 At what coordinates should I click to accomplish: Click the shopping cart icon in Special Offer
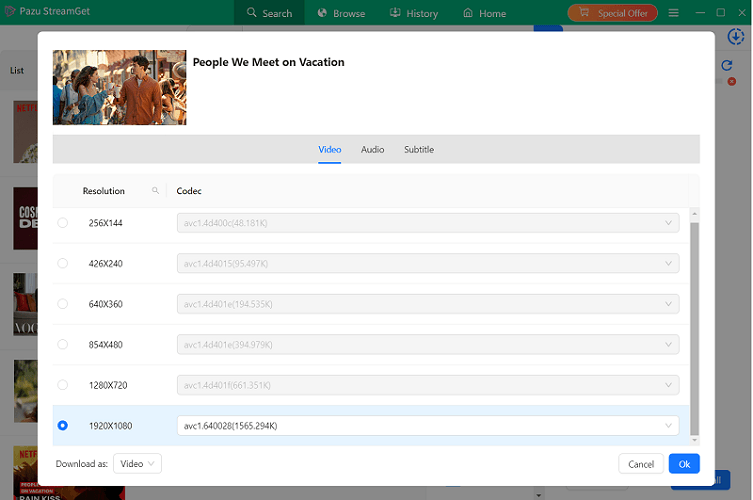click(584, 12)
